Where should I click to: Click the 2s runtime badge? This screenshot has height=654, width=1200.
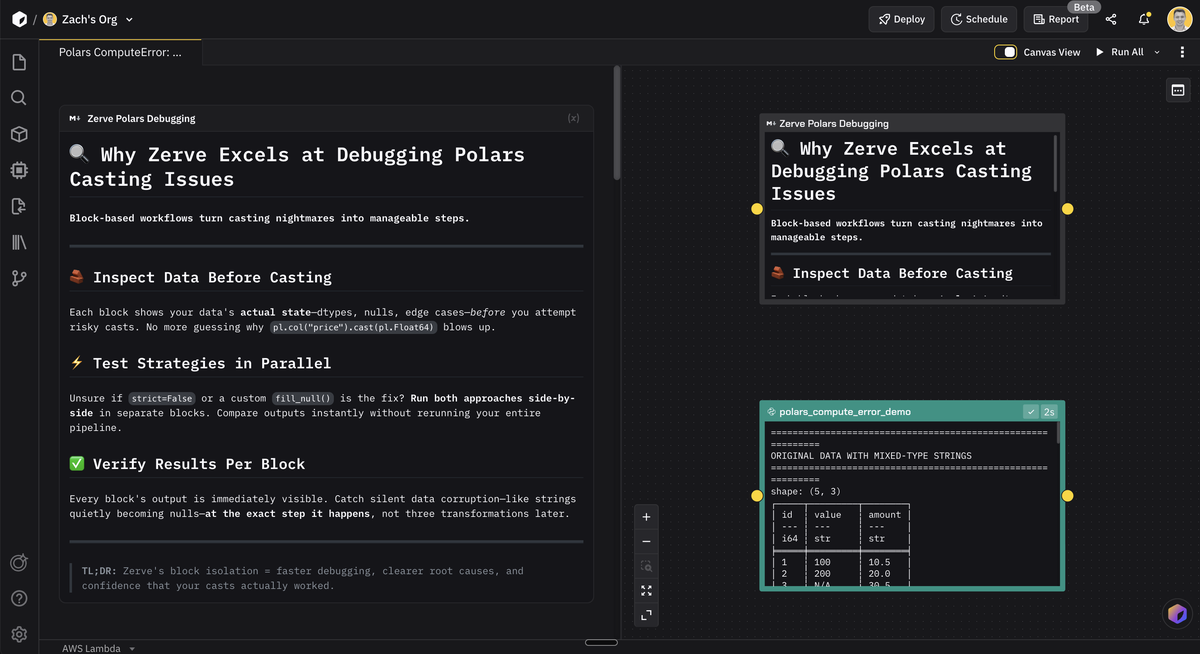click(1049, 411)
